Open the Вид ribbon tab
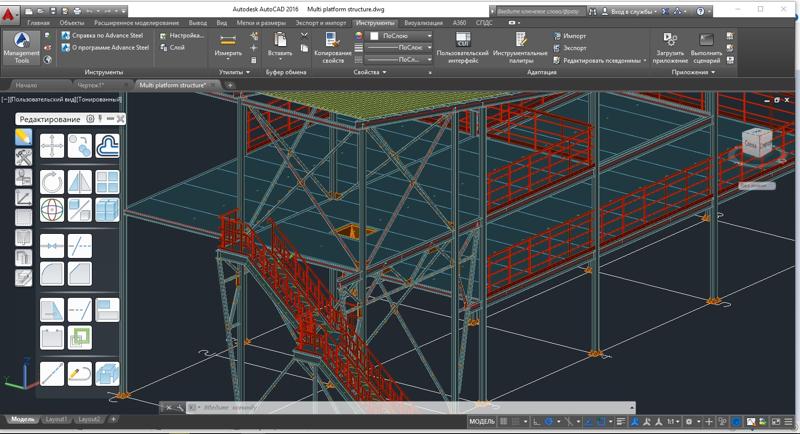Screen dimensions: 800x434 (221, 23)
